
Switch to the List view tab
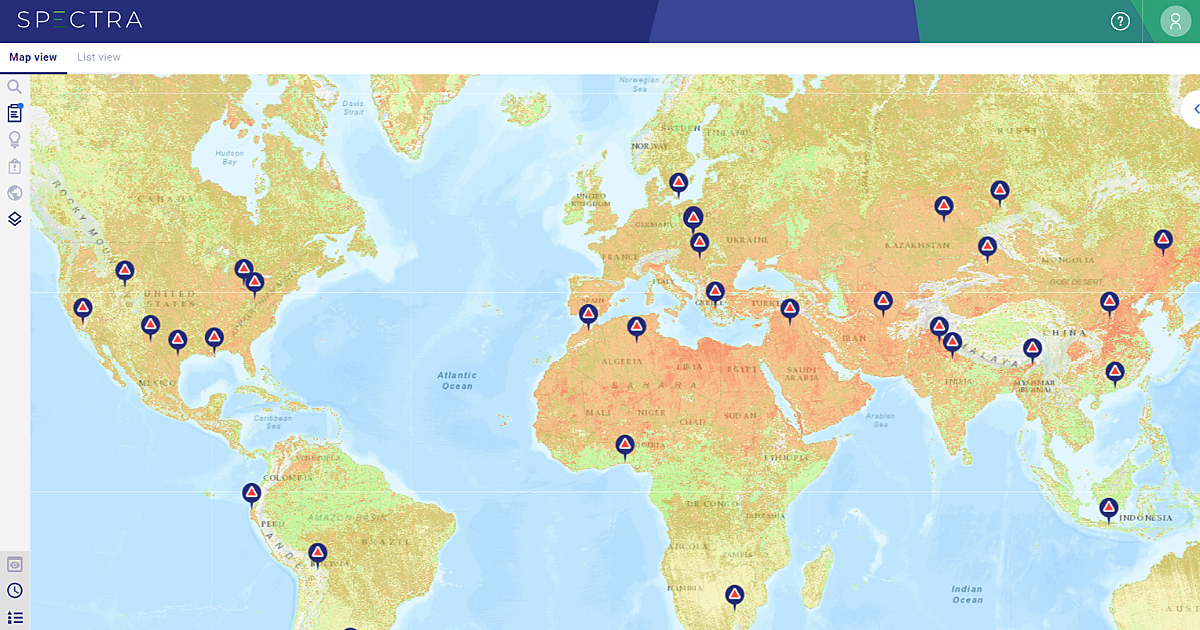98,57
